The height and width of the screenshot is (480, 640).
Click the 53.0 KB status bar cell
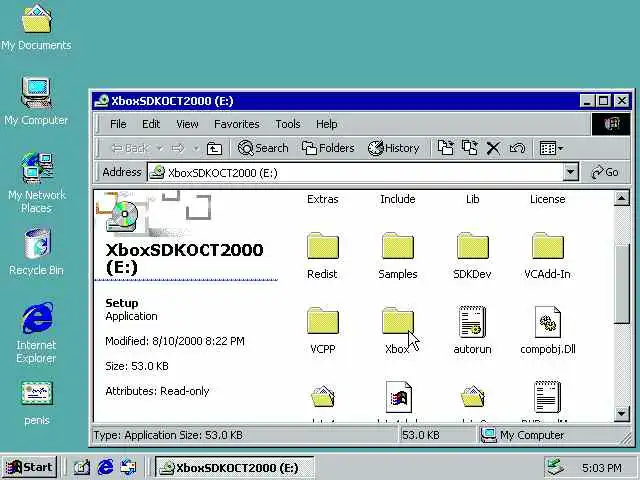pos(438,435)
